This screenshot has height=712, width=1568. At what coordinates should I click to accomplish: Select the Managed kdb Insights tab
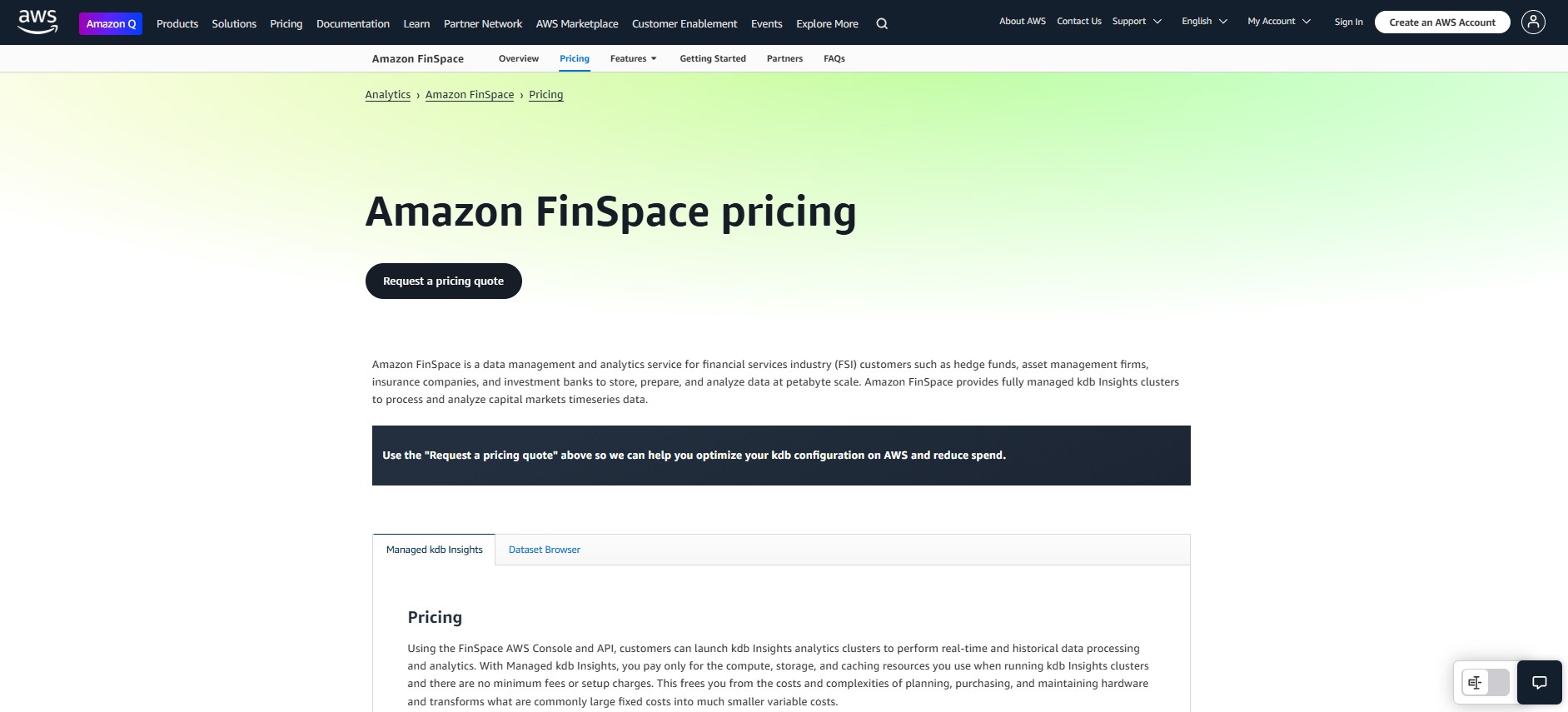[434, 550]
